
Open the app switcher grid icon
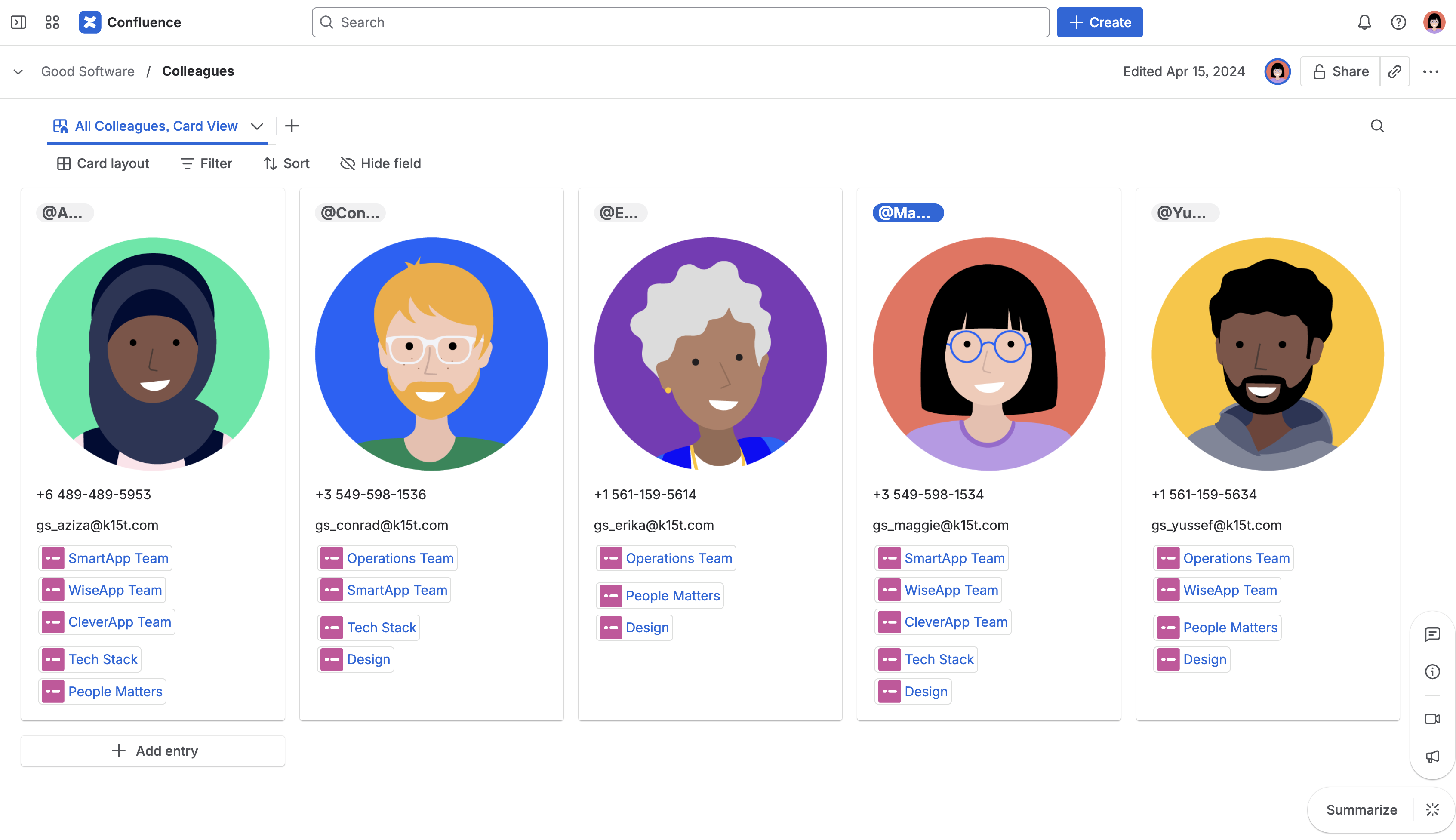pos(52,22)
